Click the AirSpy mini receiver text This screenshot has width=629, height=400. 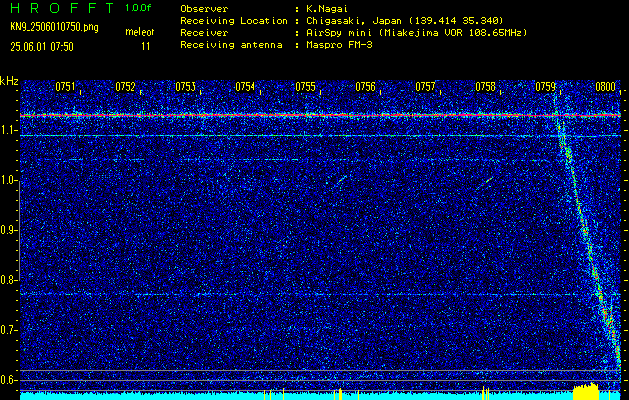416,33
